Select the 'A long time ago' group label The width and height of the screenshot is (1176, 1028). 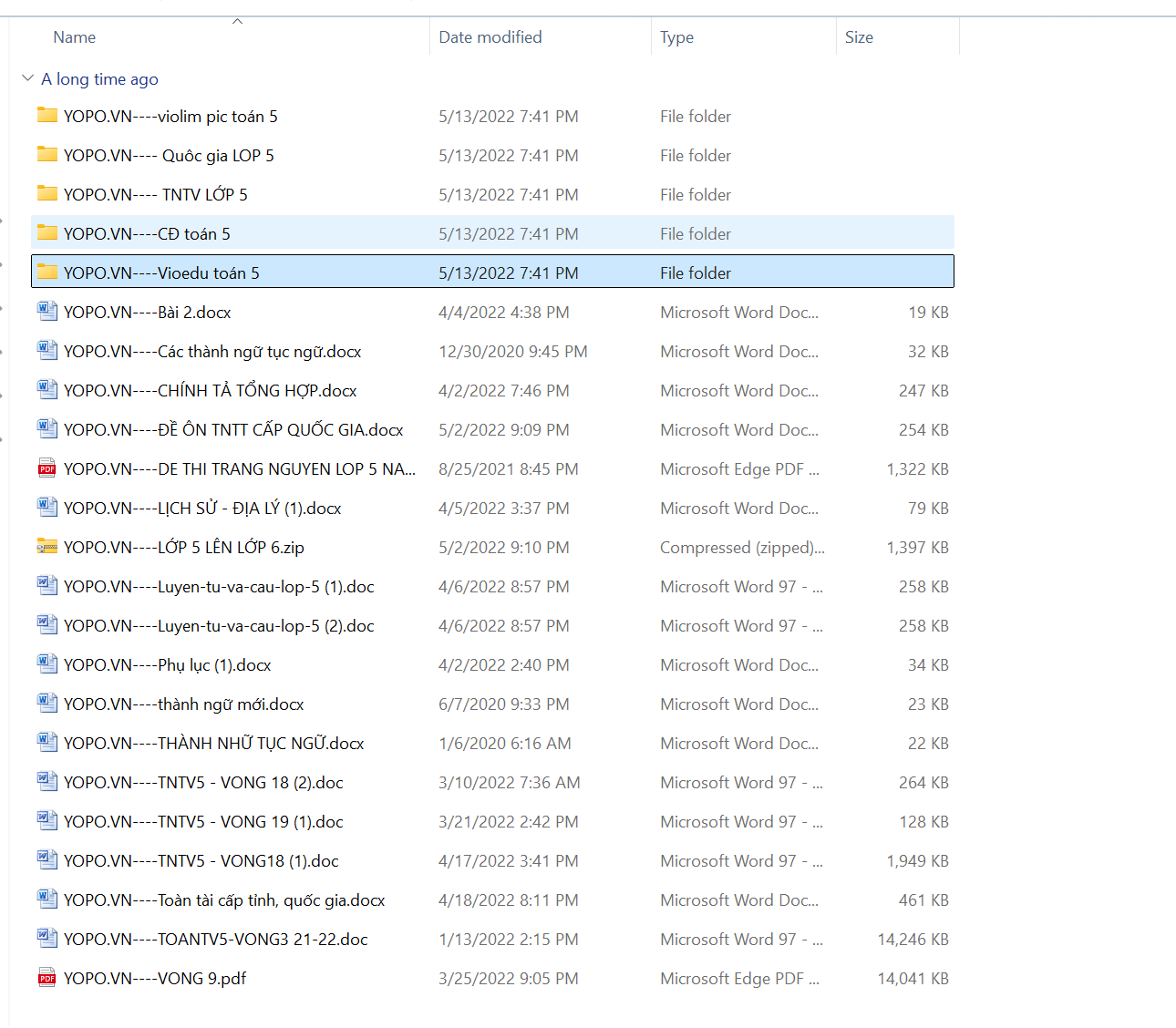coord(99,79)
